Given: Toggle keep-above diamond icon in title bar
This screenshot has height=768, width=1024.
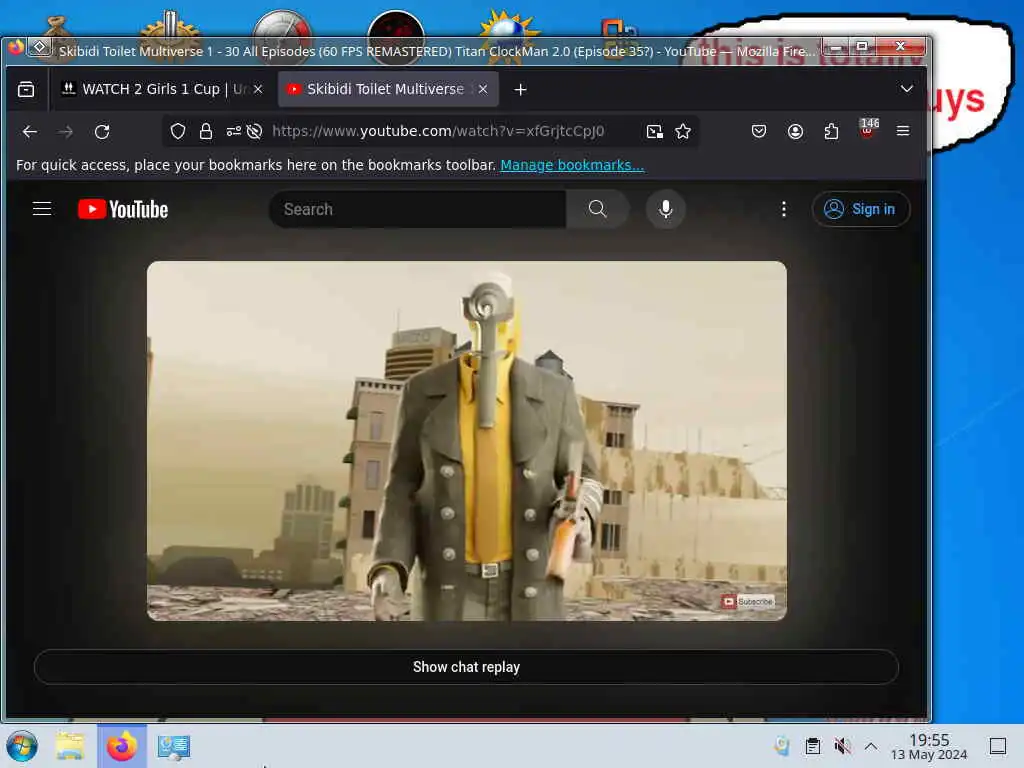Looking at the screenshot, I should [x=40, y=47].
